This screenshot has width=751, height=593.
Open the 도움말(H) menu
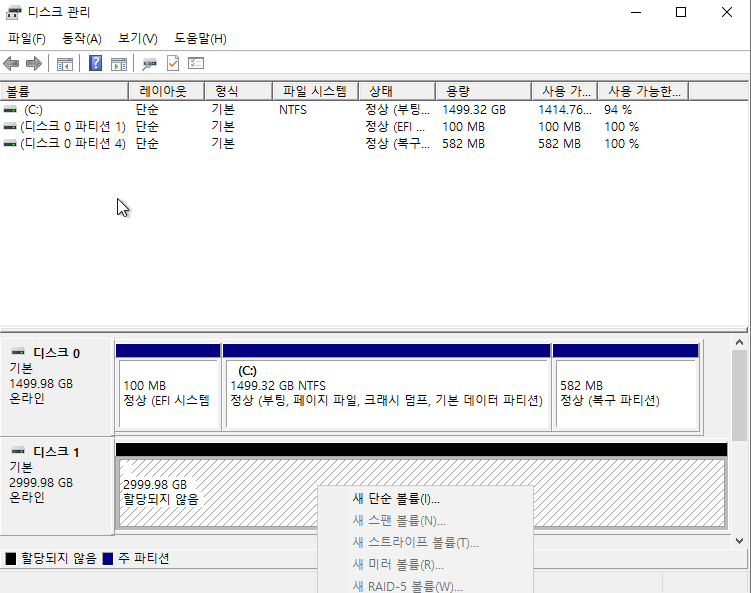pos(200,38)
